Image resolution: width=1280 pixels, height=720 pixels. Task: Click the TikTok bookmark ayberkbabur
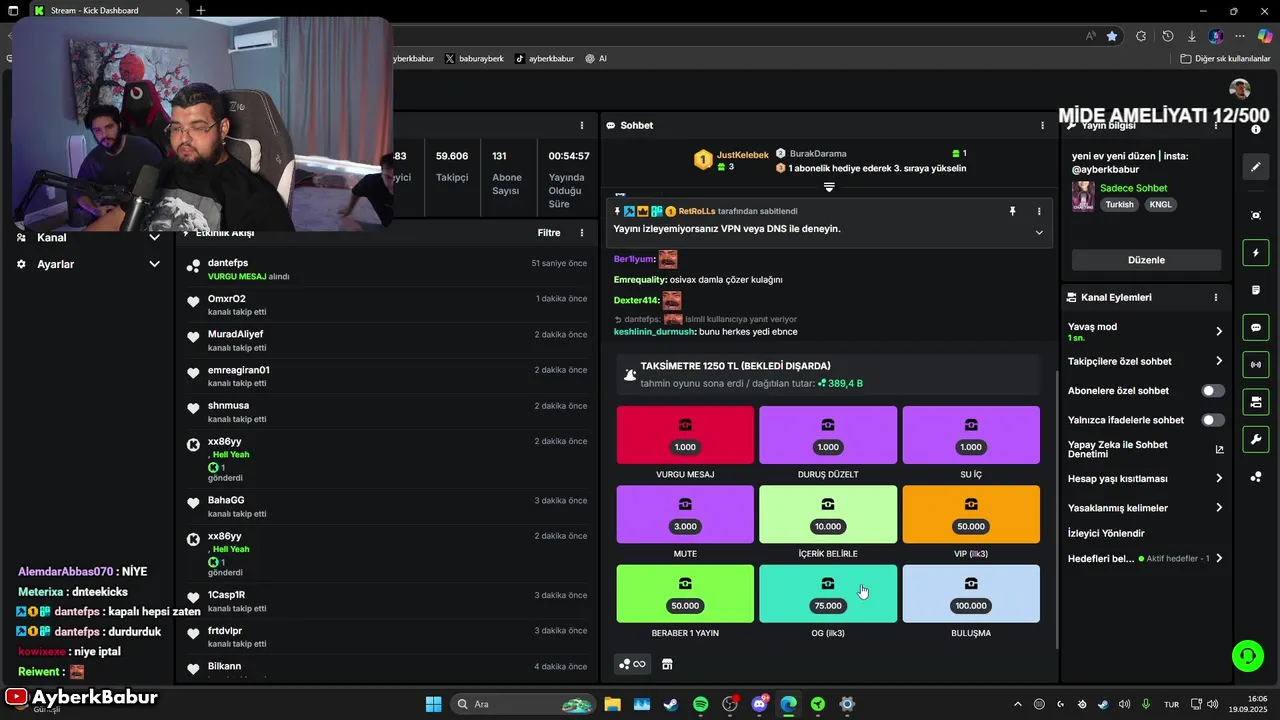[545, 58]
